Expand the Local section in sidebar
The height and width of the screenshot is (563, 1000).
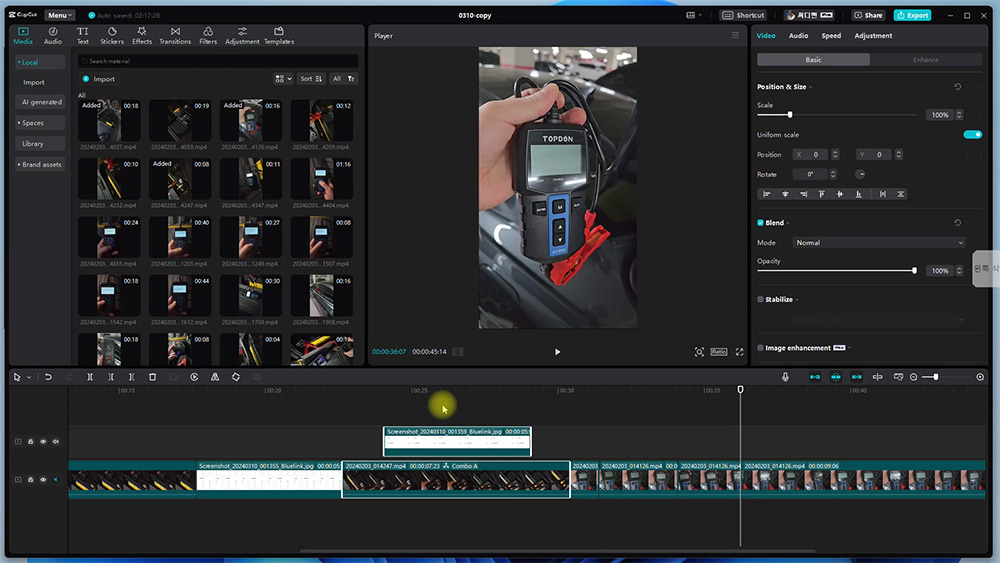(40, 62)
